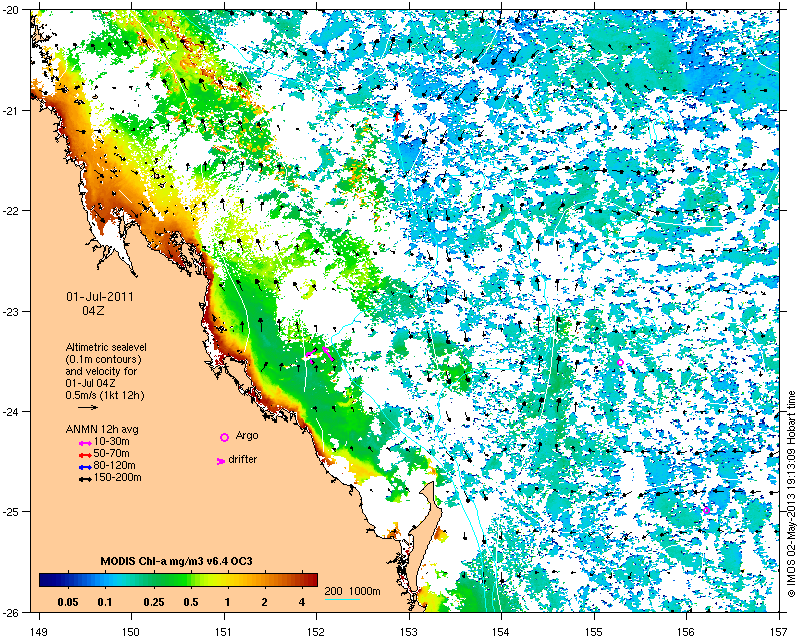
Task: Click the time label 04Z
Action: point(93,310)
